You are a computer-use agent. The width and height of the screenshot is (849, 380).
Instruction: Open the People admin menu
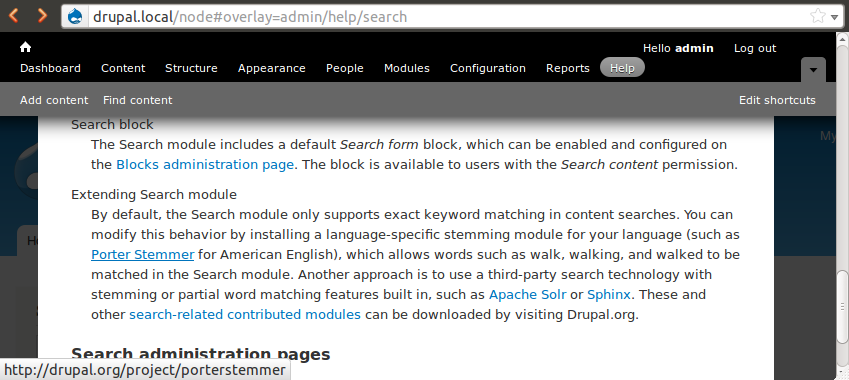tap(344, 68)
